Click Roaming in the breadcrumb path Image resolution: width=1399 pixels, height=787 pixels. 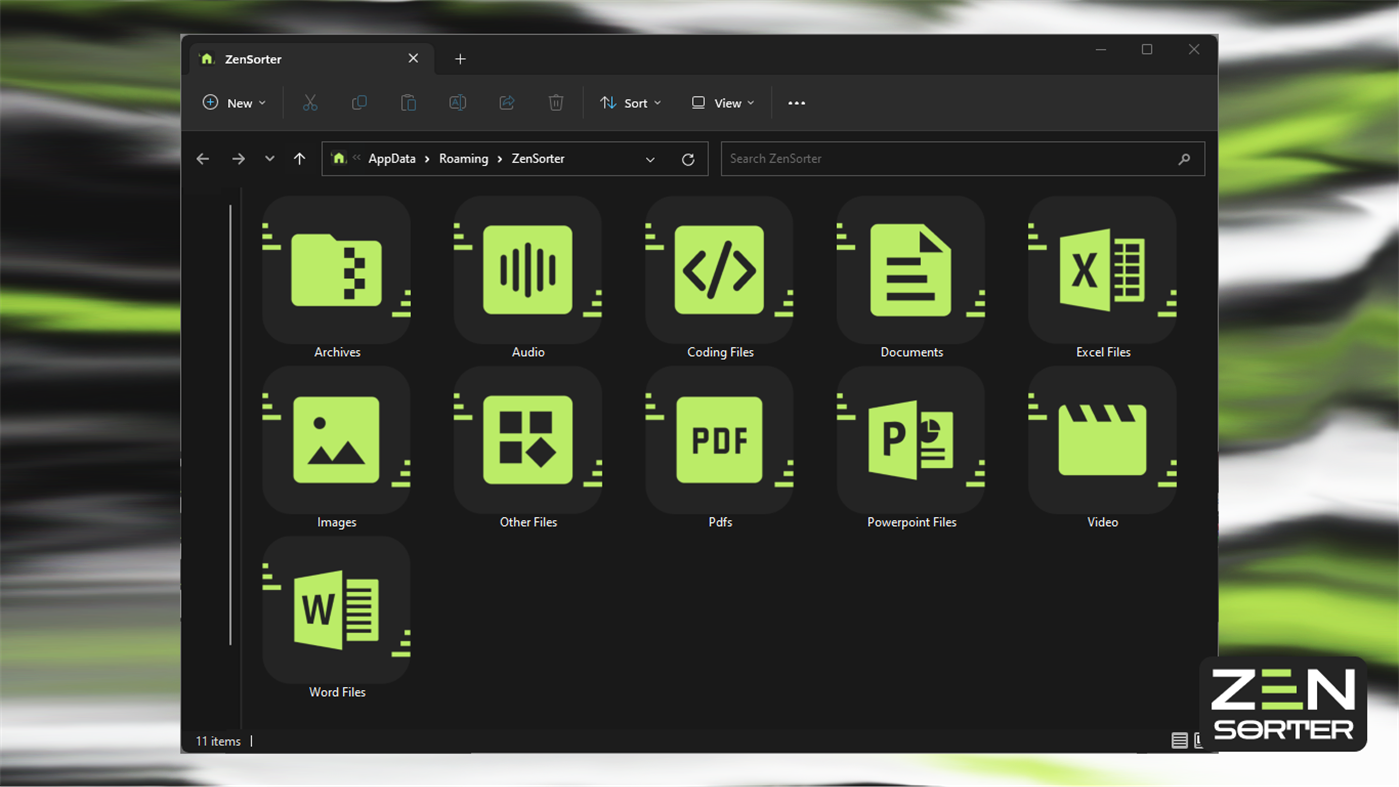[463, 158]
